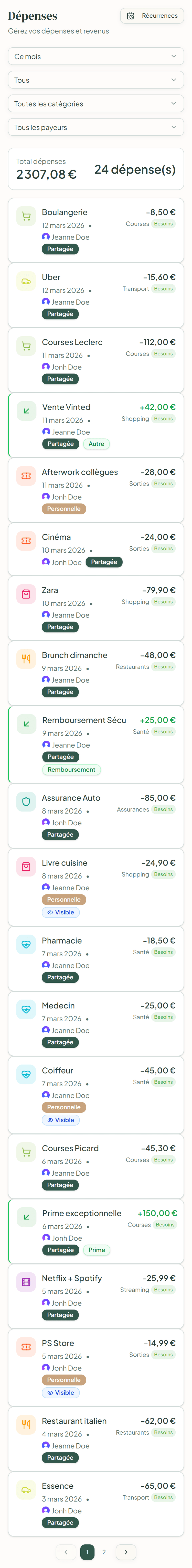Toggle the Visible eye on Livre cuisine

60,912
